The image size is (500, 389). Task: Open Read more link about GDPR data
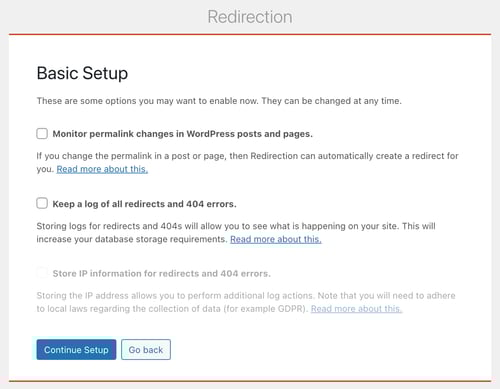coord(356,309)
